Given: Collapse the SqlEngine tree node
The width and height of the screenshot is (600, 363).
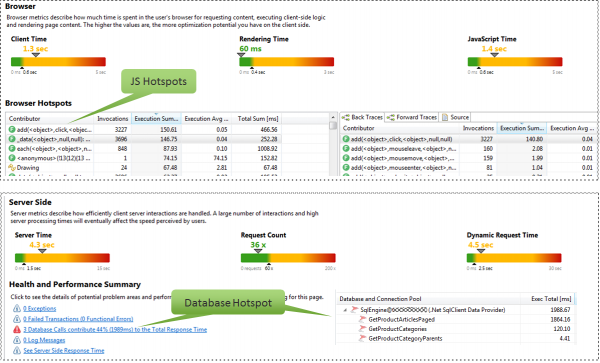Looking at the screenshot, I should tap(345, 310).
